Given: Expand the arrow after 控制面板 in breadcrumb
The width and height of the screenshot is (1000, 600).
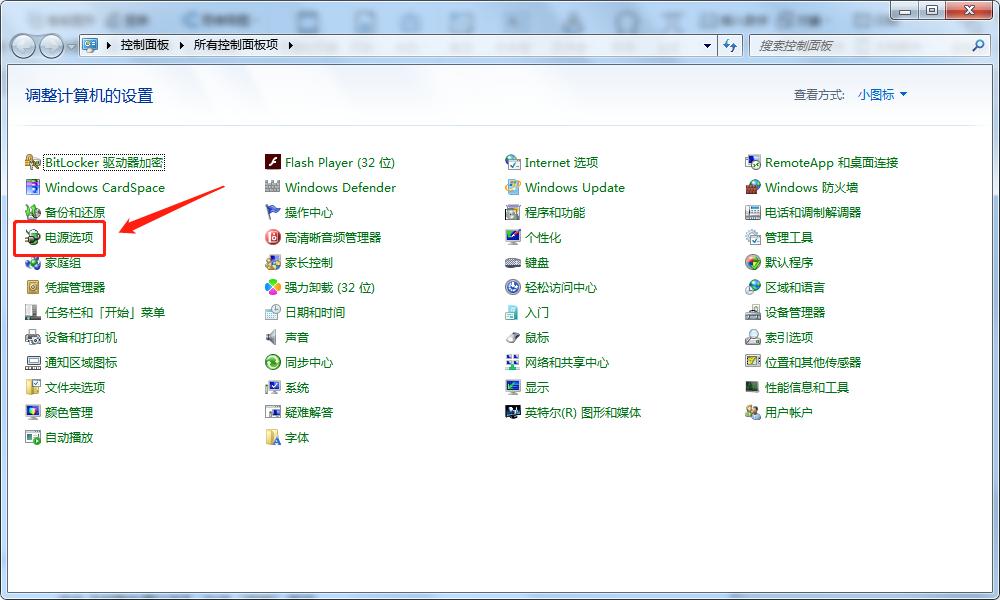Looking at the screenshot, I should click(181, 45).
